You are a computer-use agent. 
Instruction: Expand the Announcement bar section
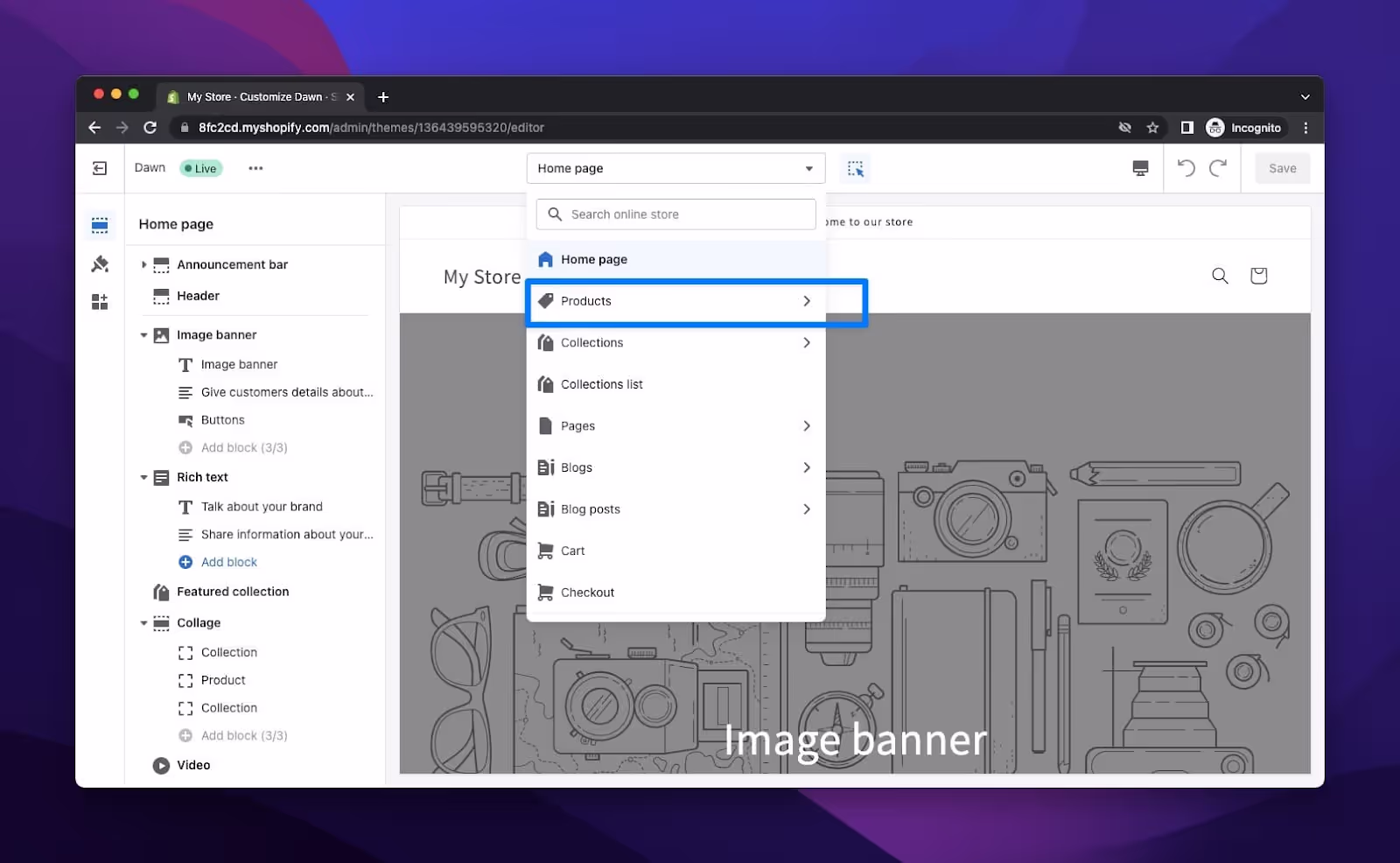coord(143,264)
